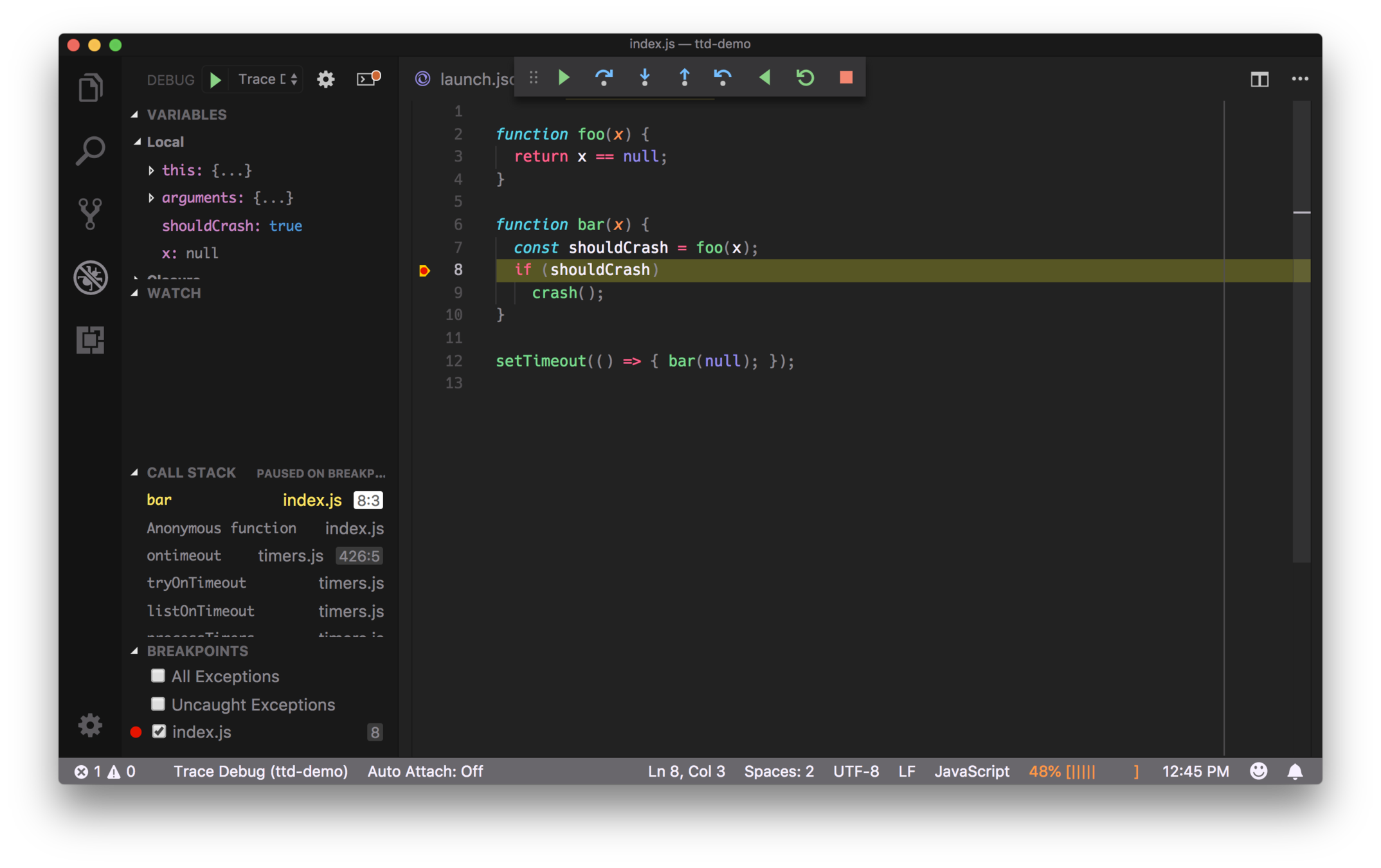Screen dimensions: 1381x868
Task: Disable the index.js breakpoint checkbox
Action: coord(159,732)
